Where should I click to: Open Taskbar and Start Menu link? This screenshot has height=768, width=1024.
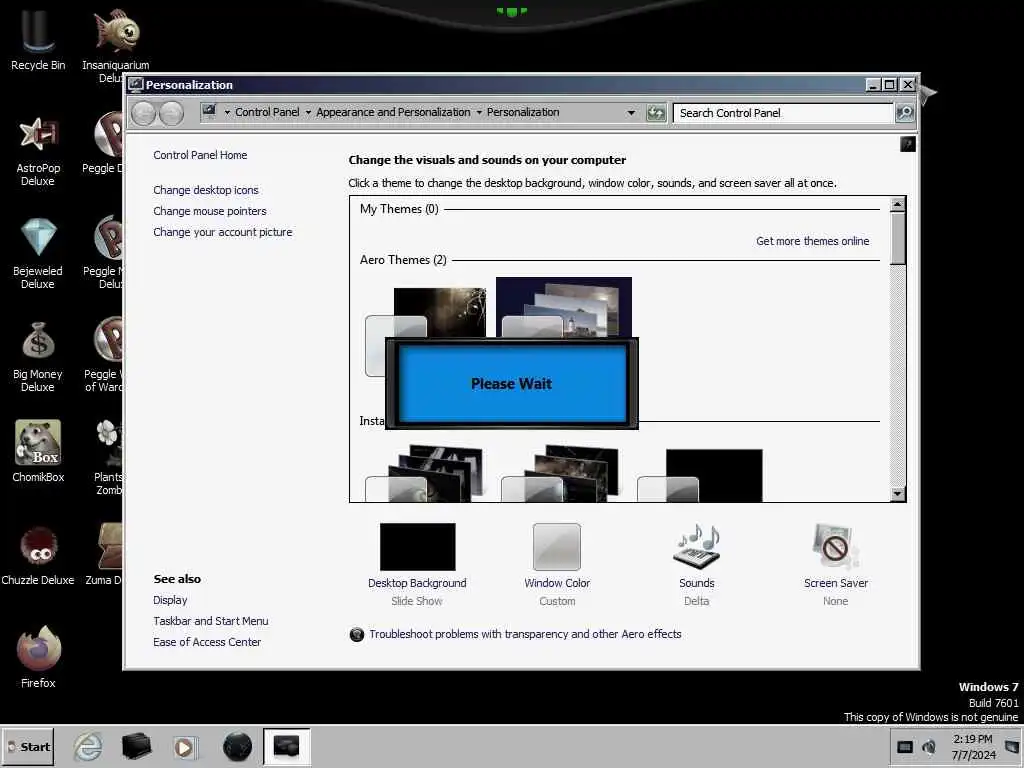(210, 621)
